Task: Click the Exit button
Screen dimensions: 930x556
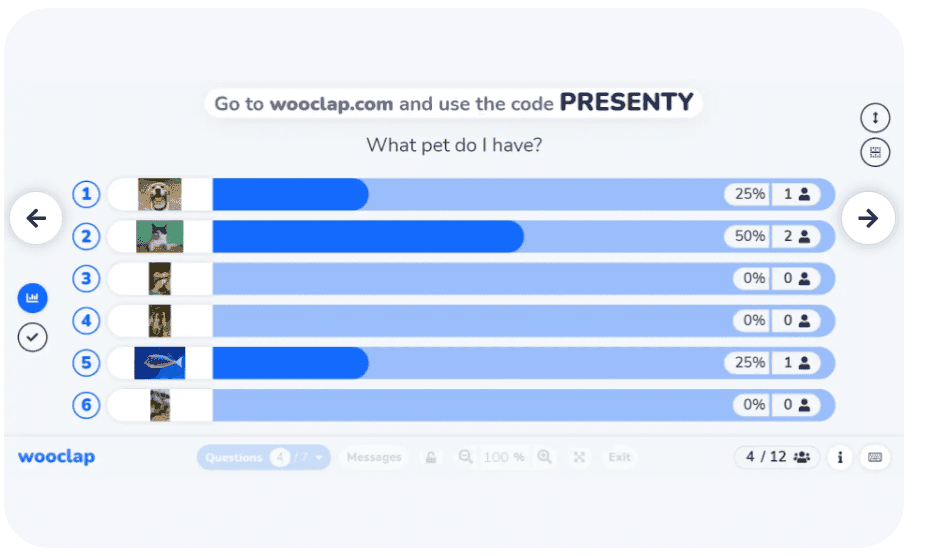Action: 619,457
